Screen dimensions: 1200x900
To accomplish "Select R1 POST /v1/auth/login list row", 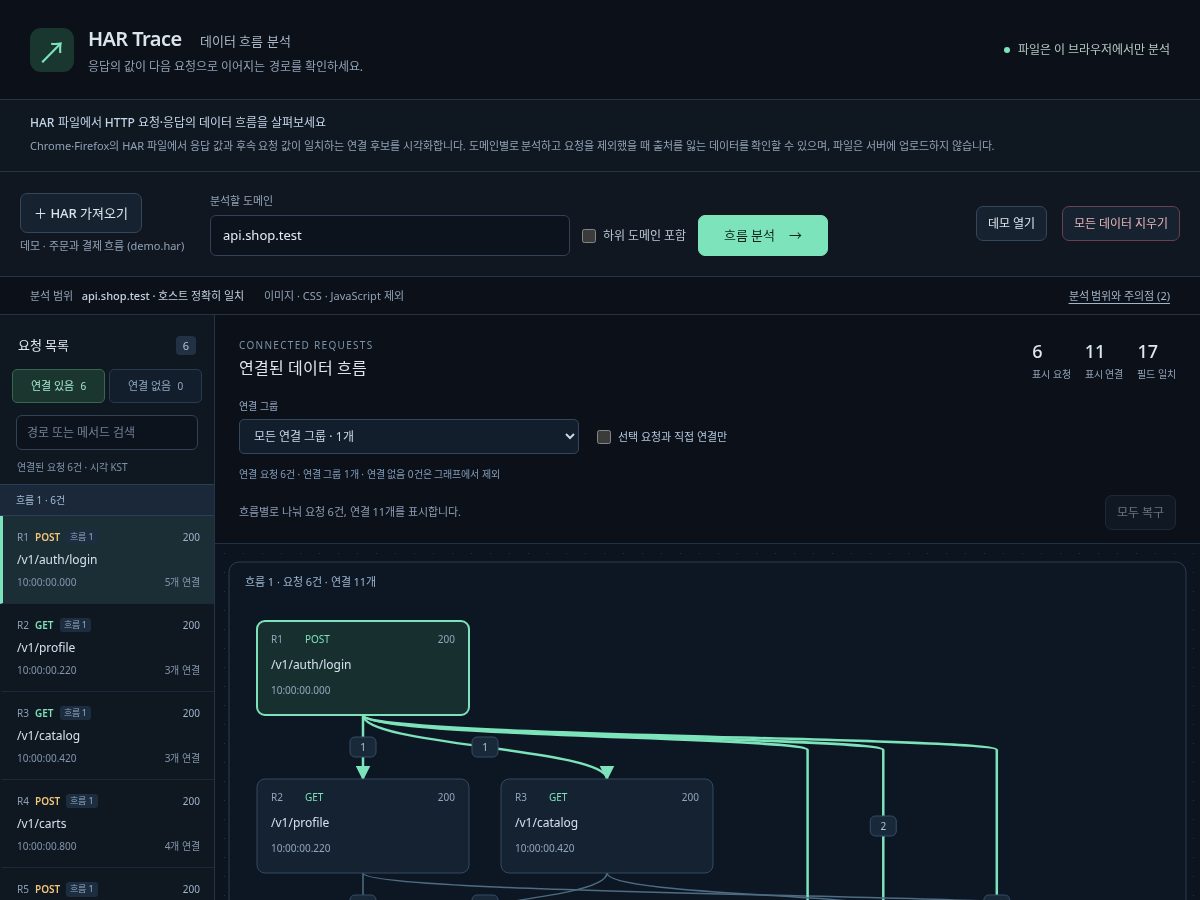I will point(107,560).
